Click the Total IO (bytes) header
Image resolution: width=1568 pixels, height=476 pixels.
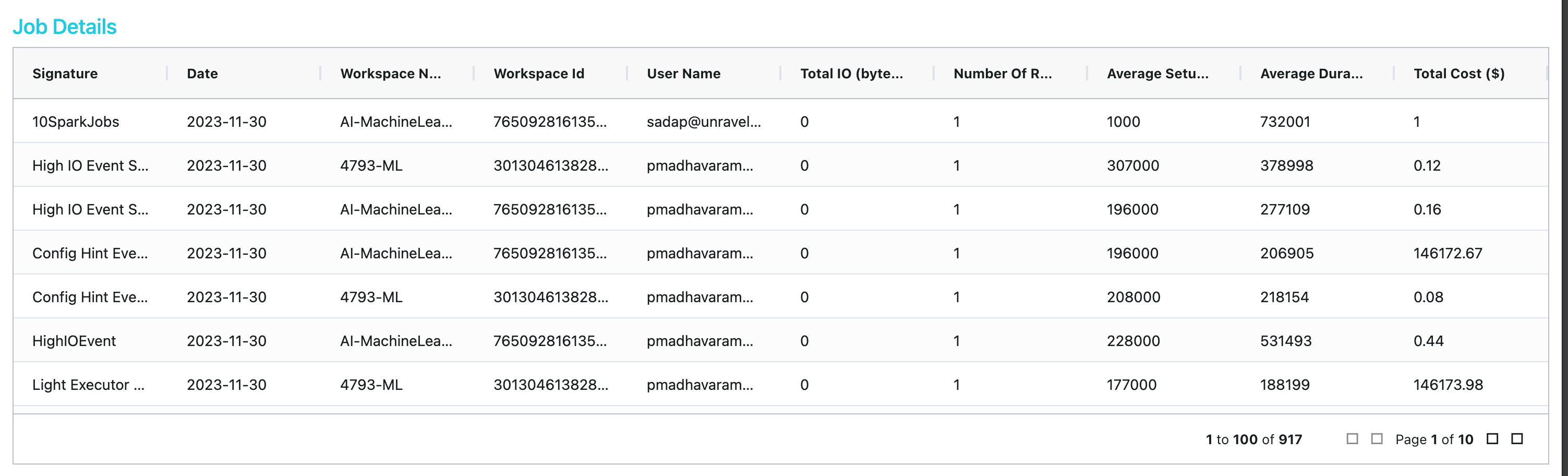(x=851, y=74)
